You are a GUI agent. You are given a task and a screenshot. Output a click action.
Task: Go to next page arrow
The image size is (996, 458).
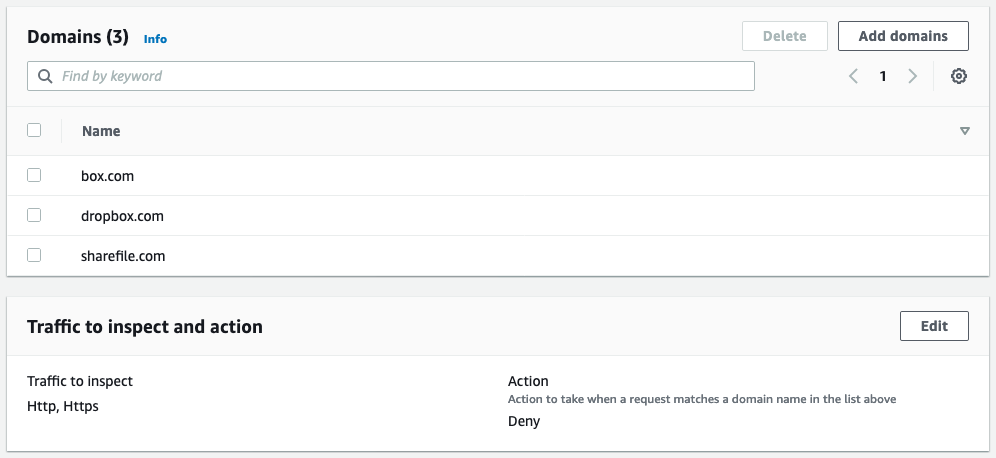pyautogui.click(x=912, y=76)
